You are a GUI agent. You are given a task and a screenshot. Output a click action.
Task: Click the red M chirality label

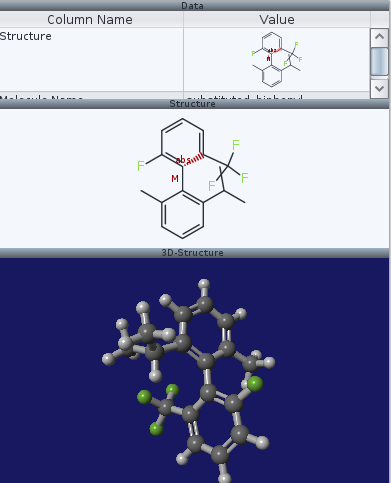(x=175, y=179)
